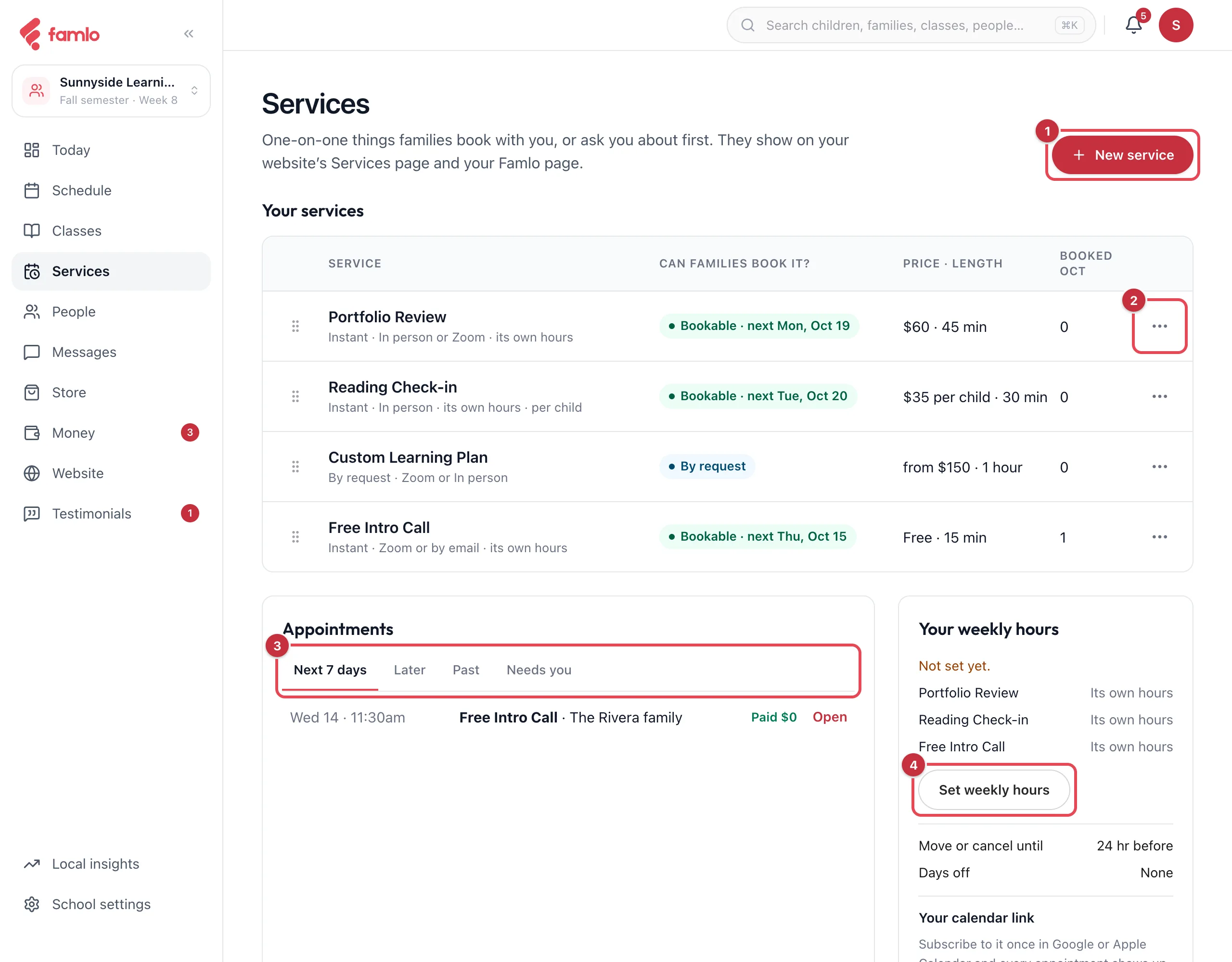This screenshot has height=962, width=1232.
Task: Open the more options menu for Free Intro Call
Action: click(1159, 537)
